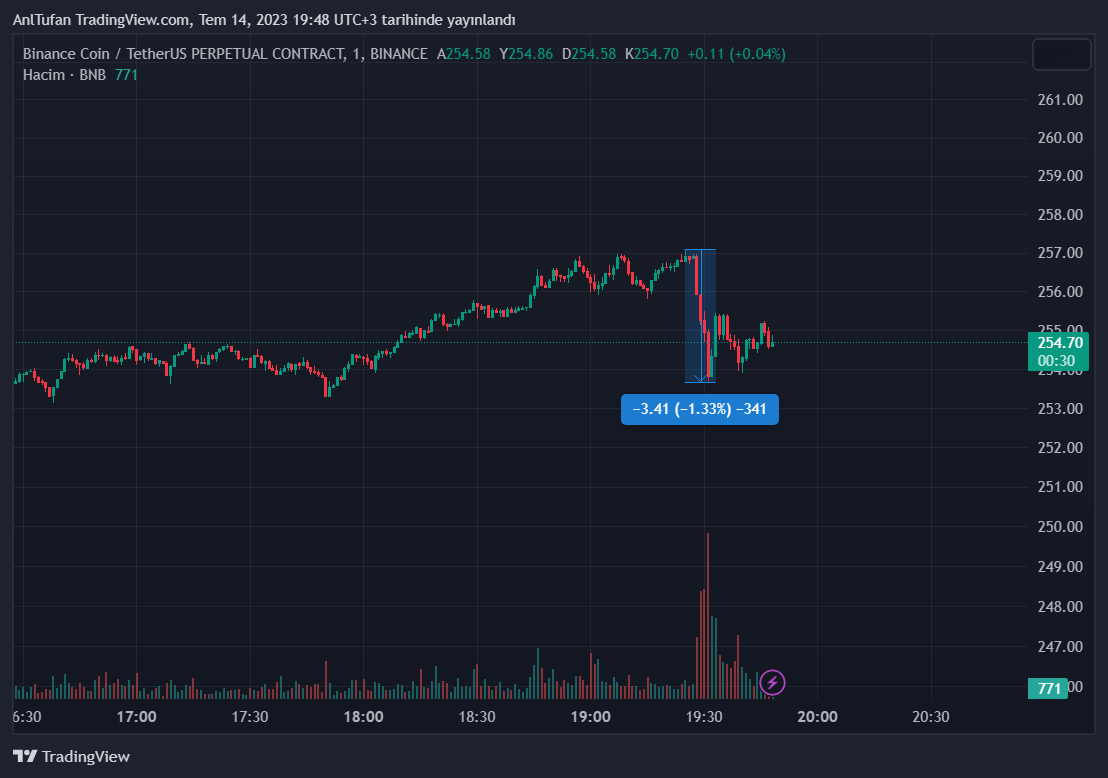
Task: Click the 00:30 candle countdown timer
Action: [1056, 360]
